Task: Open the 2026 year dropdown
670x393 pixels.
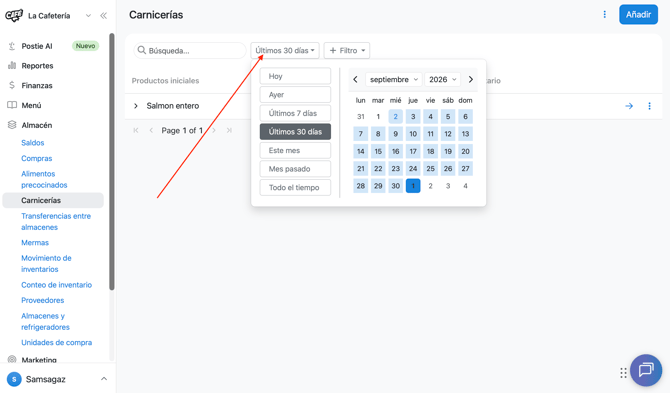Action: pos(442,79)
